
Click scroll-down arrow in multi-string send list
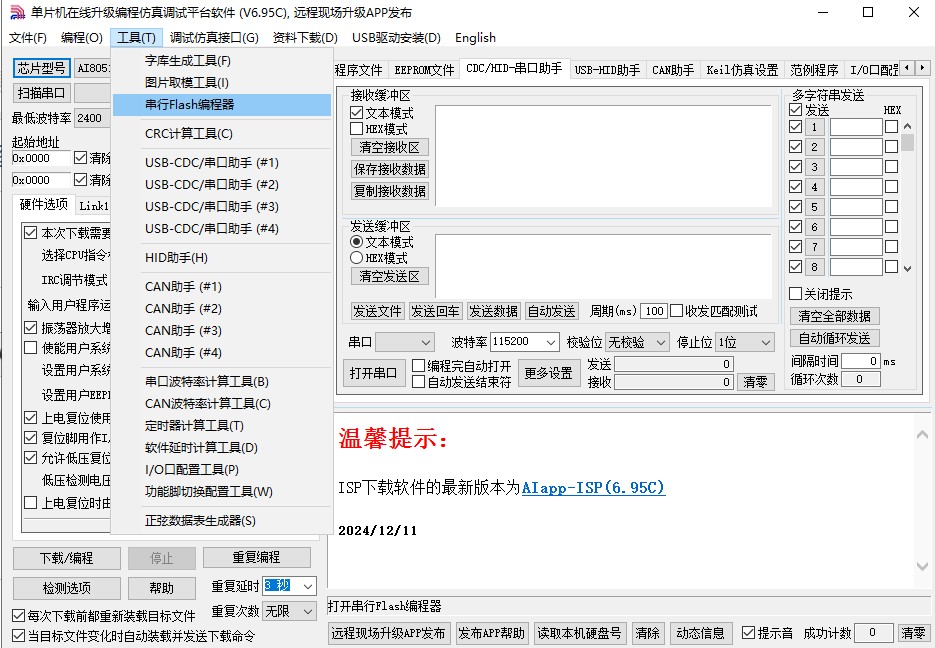coord(908,269)
